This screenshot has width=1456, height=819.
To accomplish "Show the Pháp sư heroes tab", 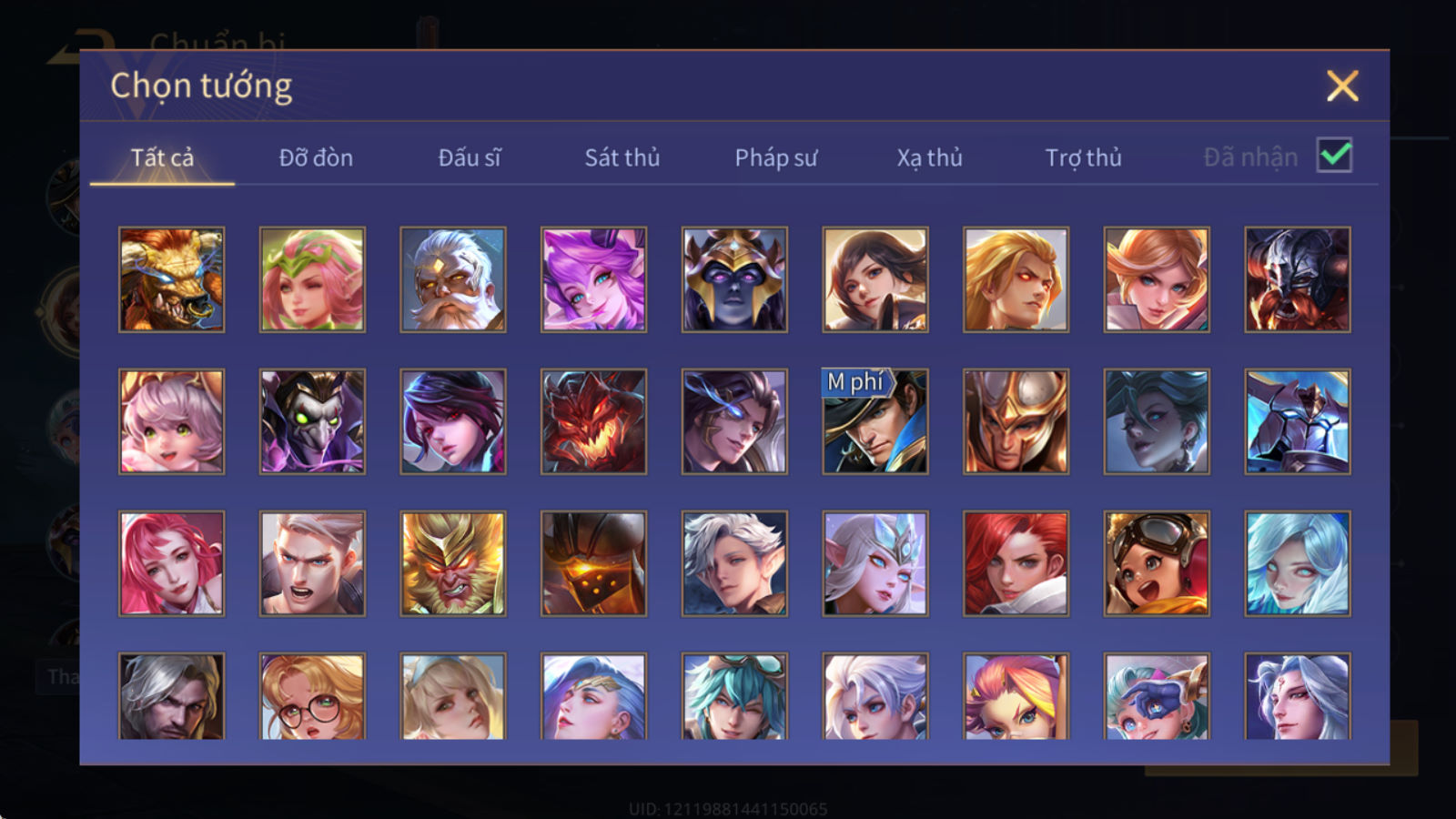I will (776, 157).
